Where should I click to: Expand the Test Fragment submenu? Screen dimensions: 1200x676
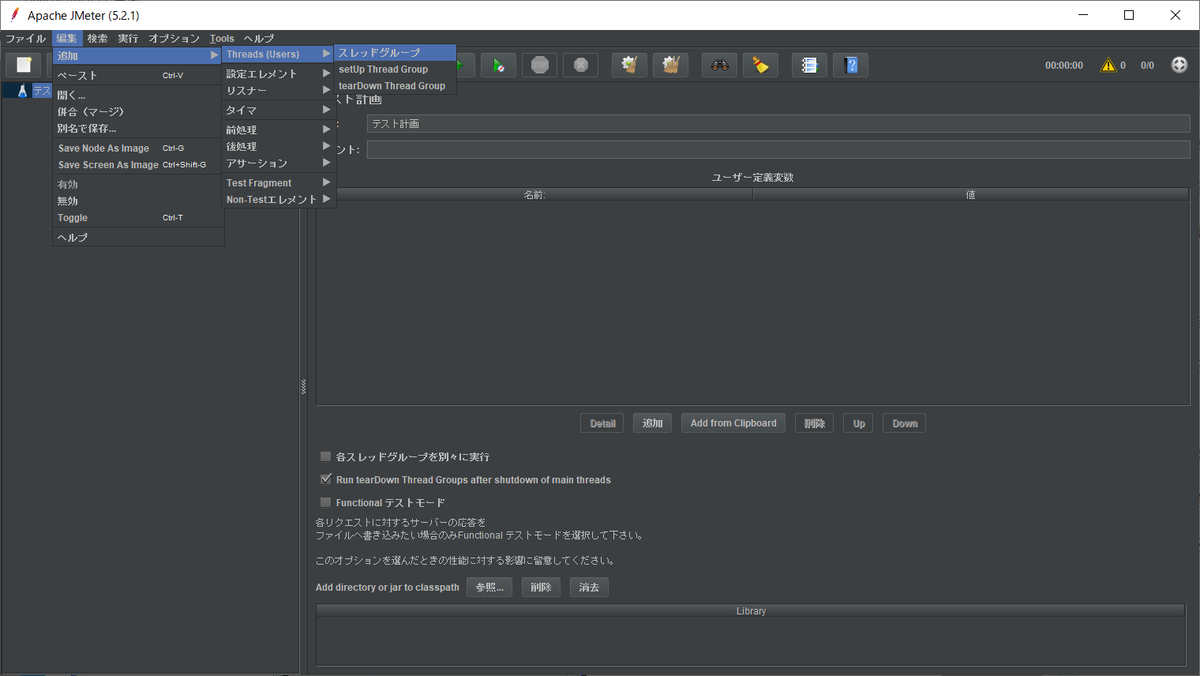278,183
